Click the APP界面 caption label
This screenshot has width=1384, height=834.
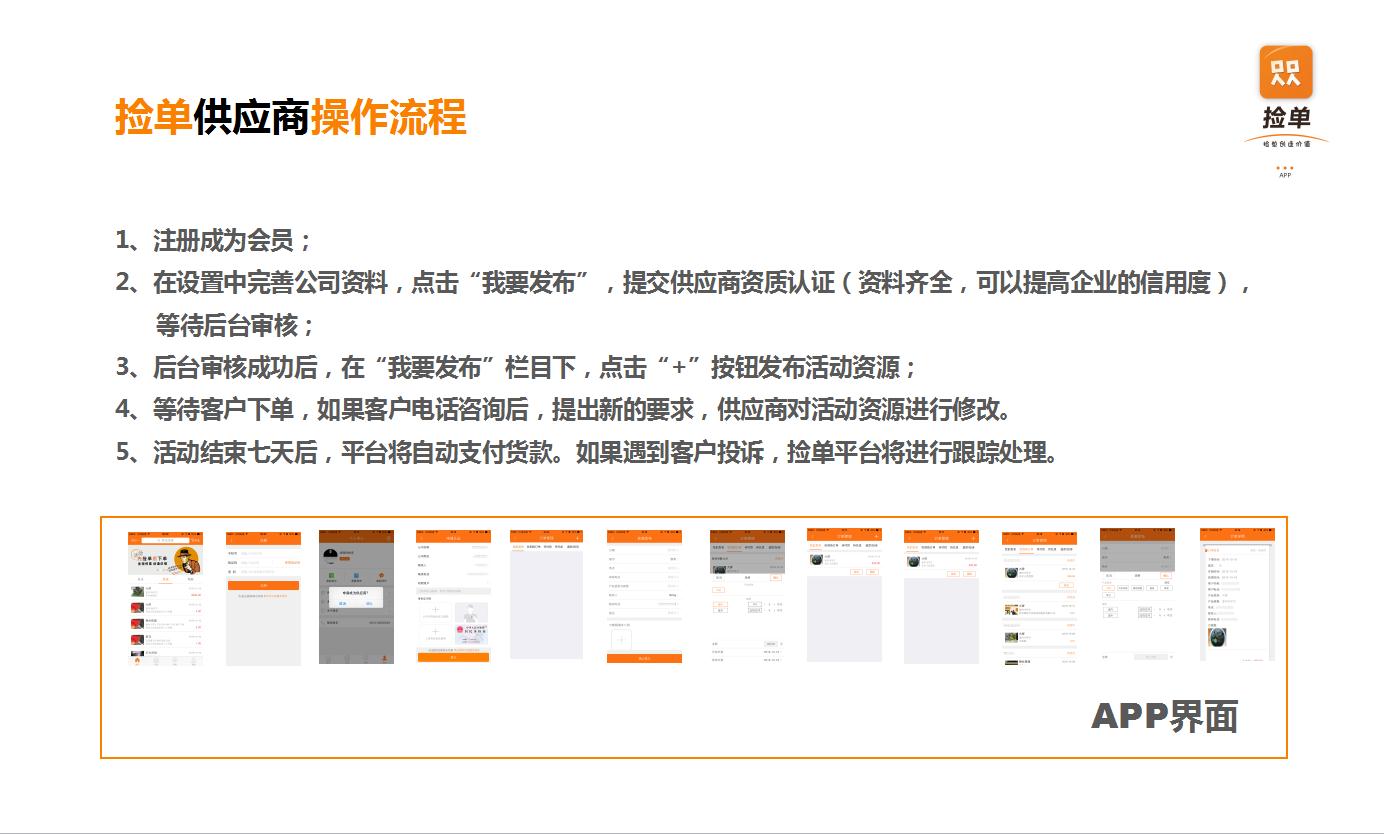pos(1165,717)
